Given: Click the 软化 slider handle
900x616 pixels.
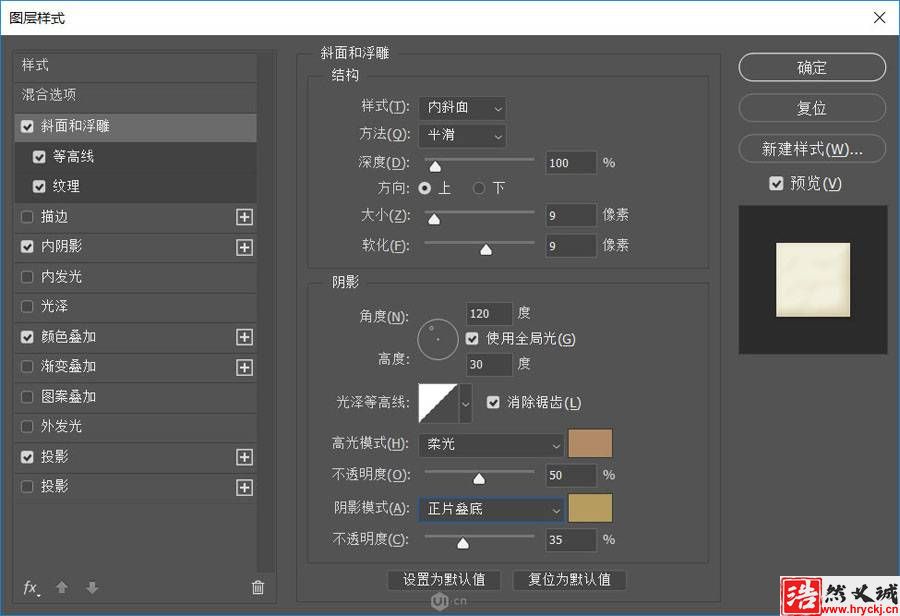Looking at the screenshot, I should coord(486,250).
